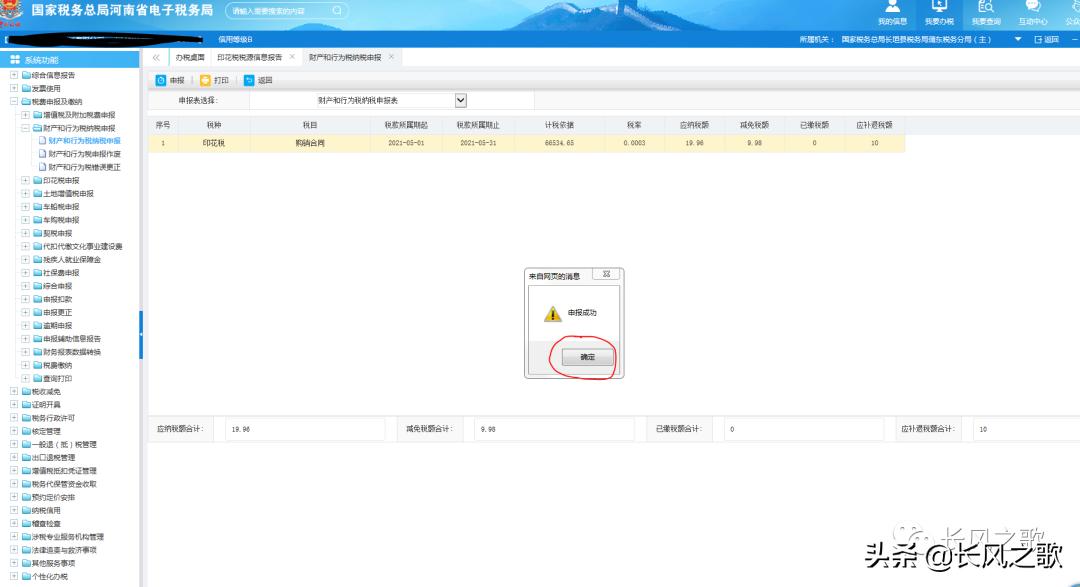Click 确定 in the message dialog
This screenshot has width=1080, height=587.
[587, 357]
